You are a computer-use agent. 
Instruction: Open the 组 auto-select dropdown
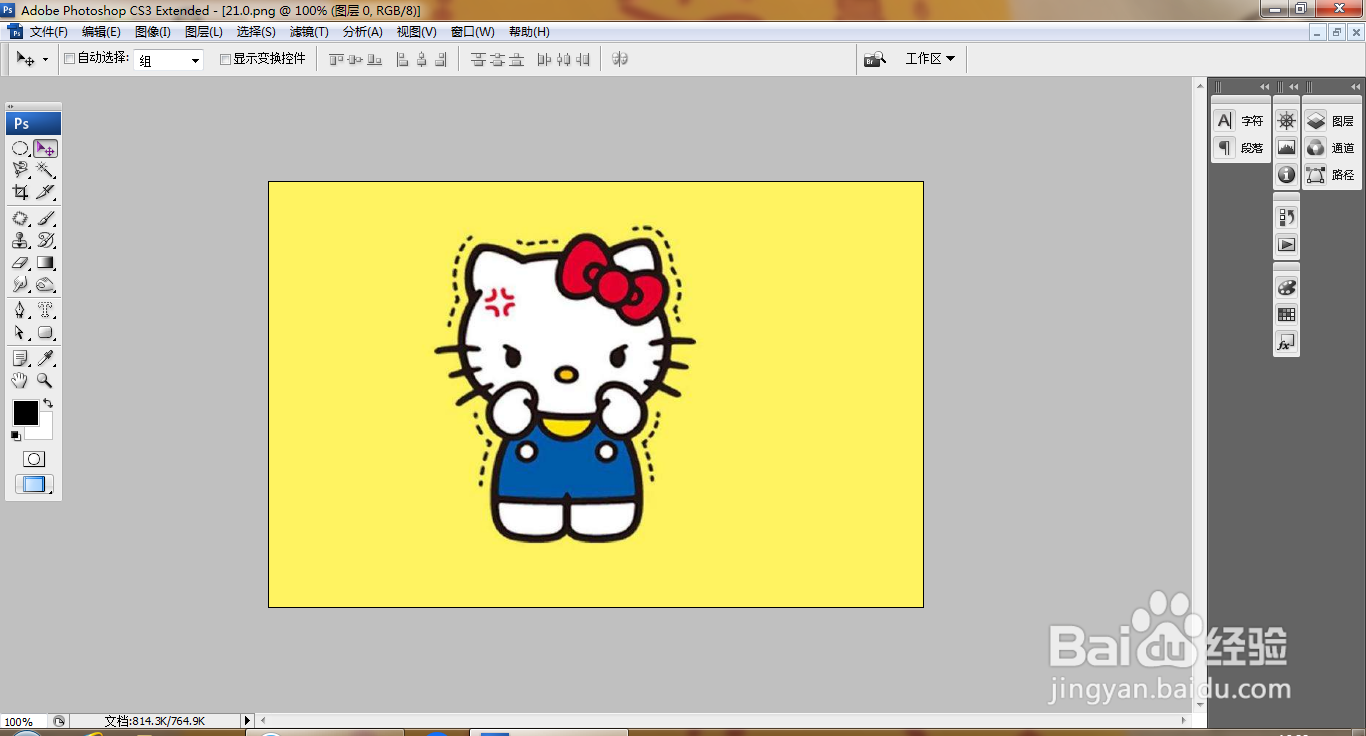click(169, 60)
